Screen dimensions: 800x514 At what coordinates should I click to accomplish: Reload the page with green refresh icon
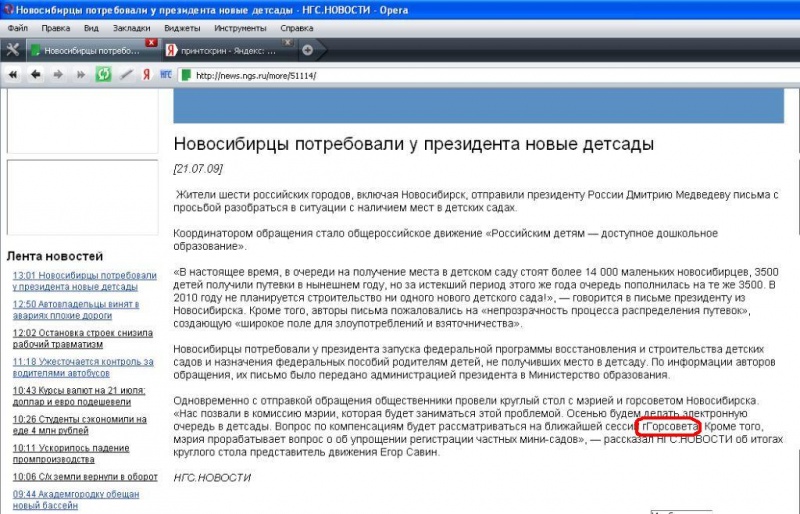point(104,75)
